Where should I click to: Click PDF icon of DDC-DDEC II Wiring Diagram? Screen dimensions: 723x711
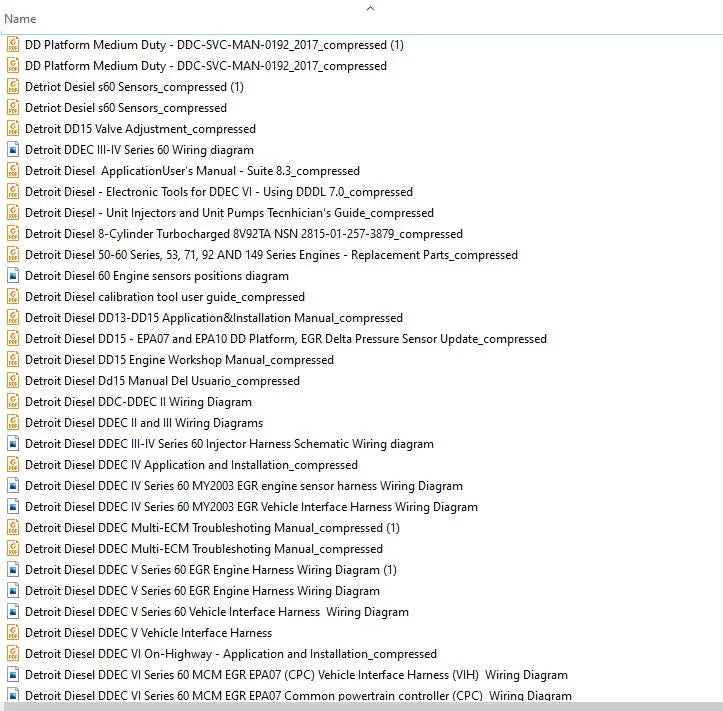pos(13,402)
